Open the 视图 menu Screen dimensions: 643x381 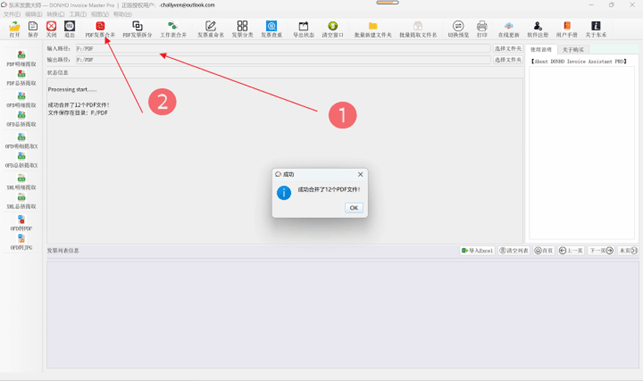click(100, 14)
